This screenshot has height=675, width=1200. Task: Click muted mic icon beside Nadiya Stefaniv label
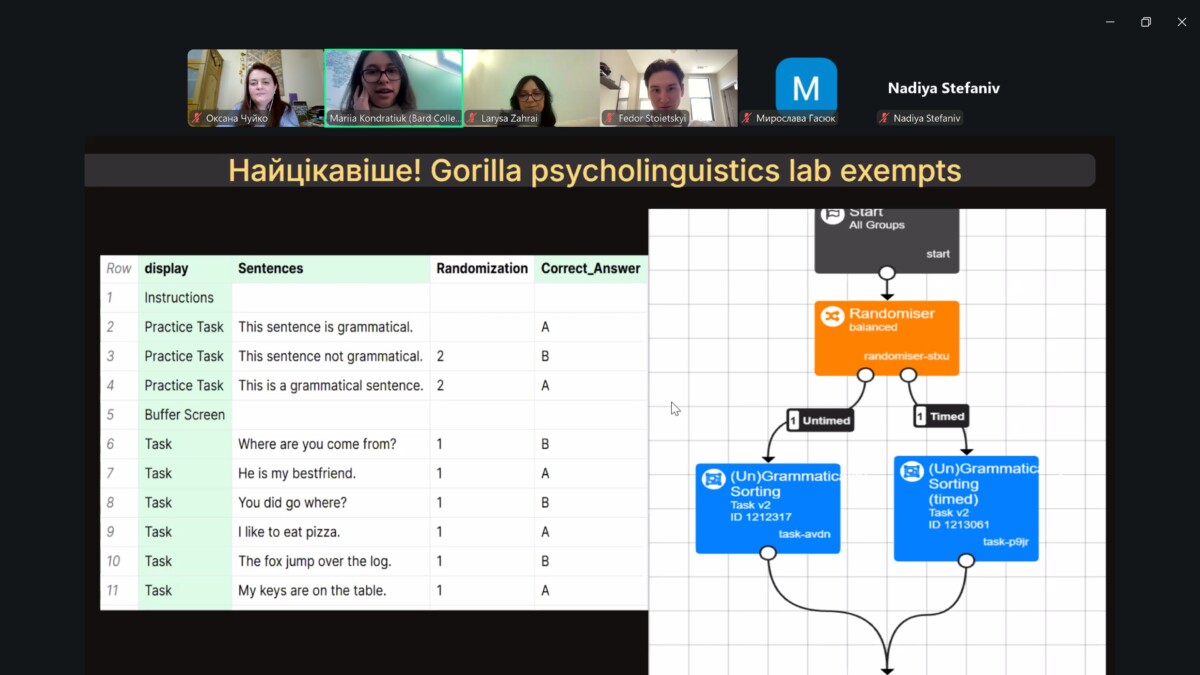pyautogui.click(x=884, y=118)
